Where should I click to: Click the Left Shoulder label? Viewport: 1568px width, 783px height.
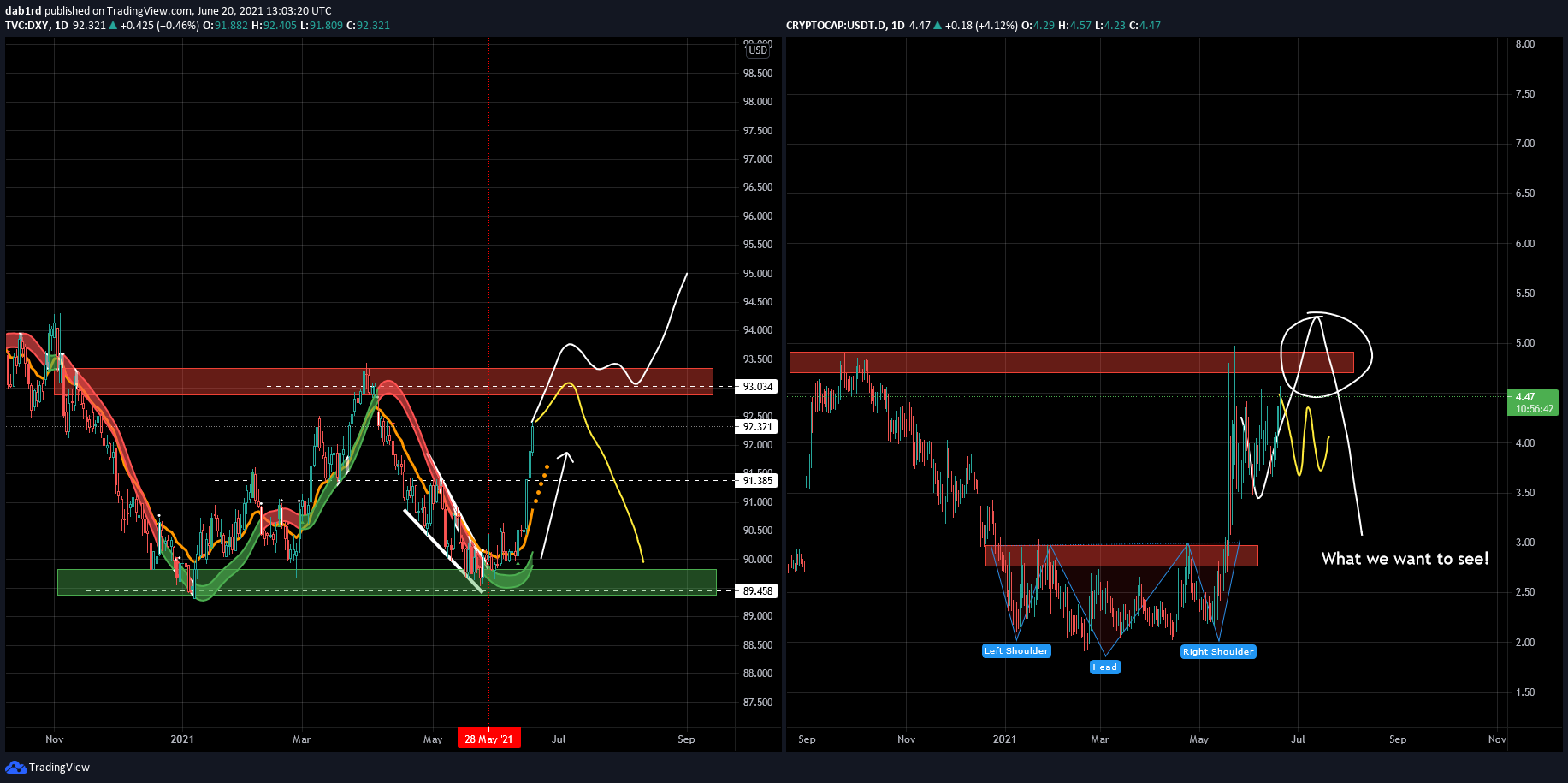pyautogui.click(x=1016, y=651)
